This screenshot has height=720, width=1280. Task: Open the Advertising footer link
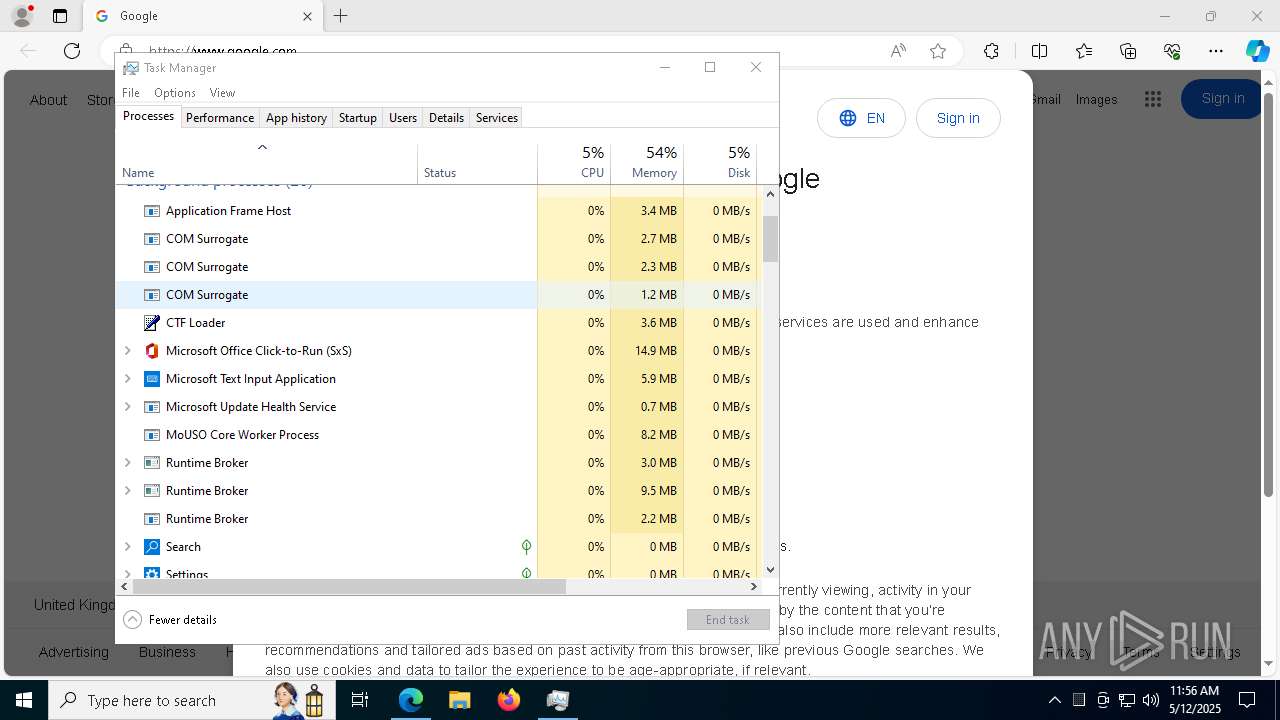(x=74, y=652)
